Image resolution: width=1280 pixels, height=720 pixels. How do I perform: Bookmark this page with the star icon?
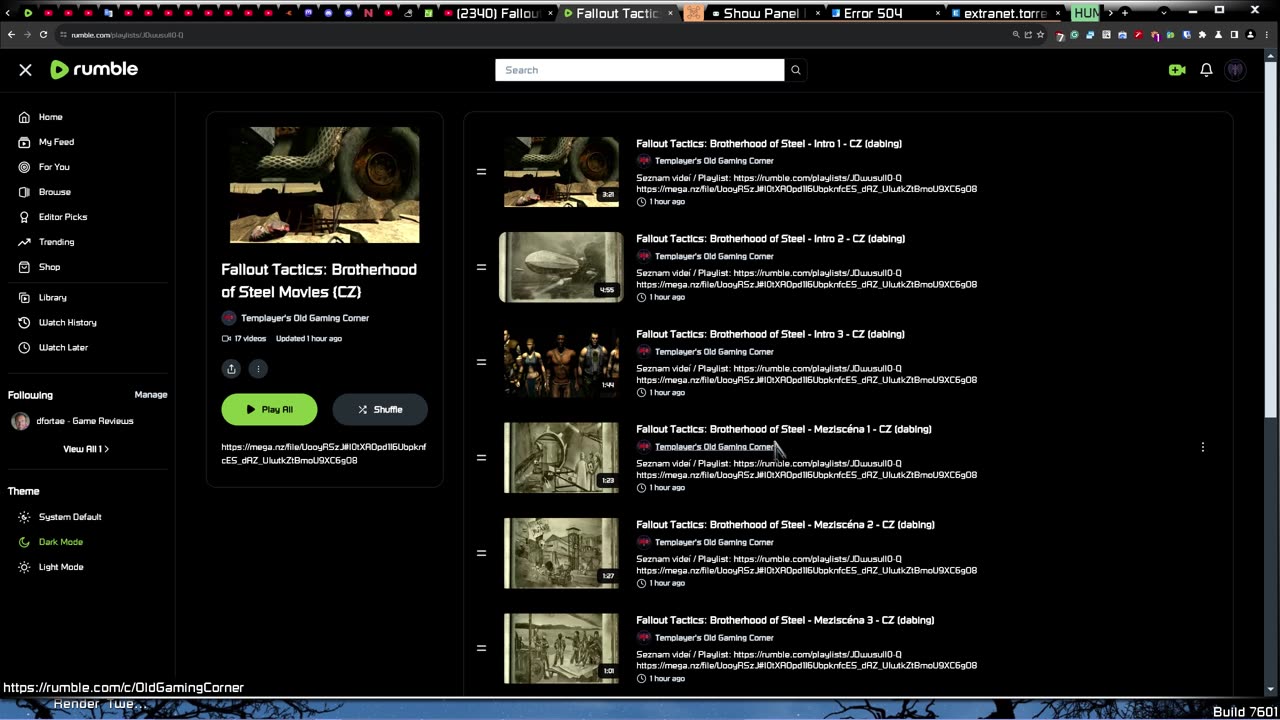(1041, 34)
